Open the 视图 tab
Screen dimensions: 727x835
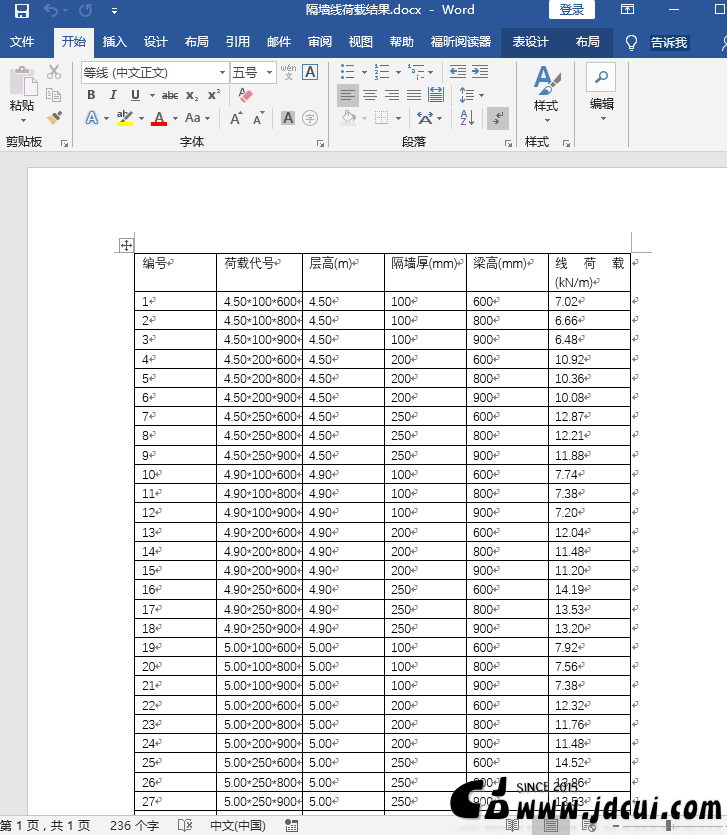pyautogui.click(x=361, y=42)
